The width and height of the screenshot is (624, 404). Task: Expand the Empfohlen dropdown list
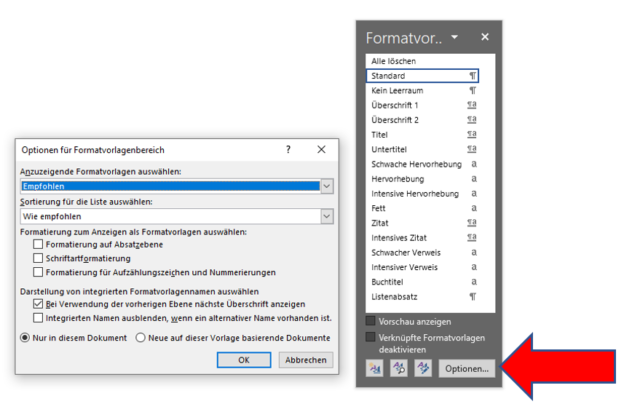[x=326, y=186]
